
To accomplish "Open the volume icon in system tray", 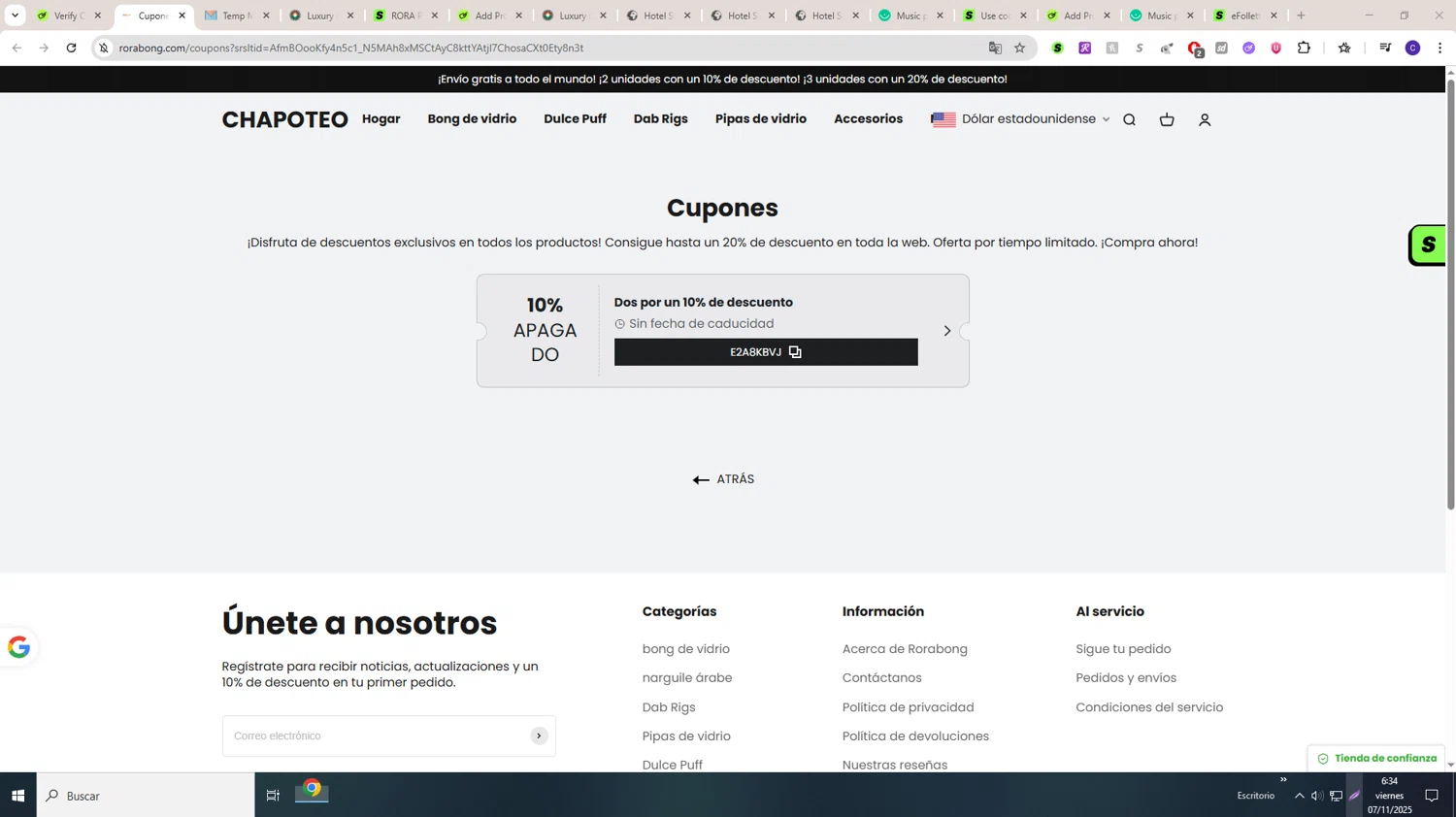I will tap(1317, 796).
